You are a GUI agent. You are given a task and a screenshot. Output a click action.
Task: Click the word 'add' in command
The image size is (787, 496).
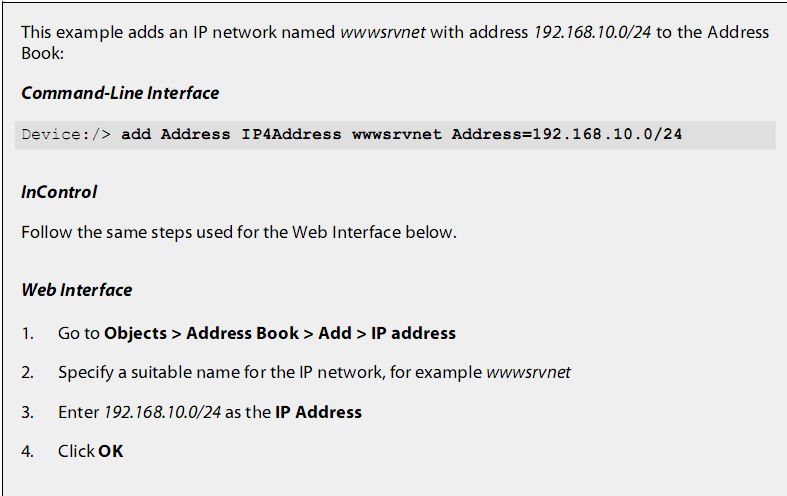click(136, 135)
